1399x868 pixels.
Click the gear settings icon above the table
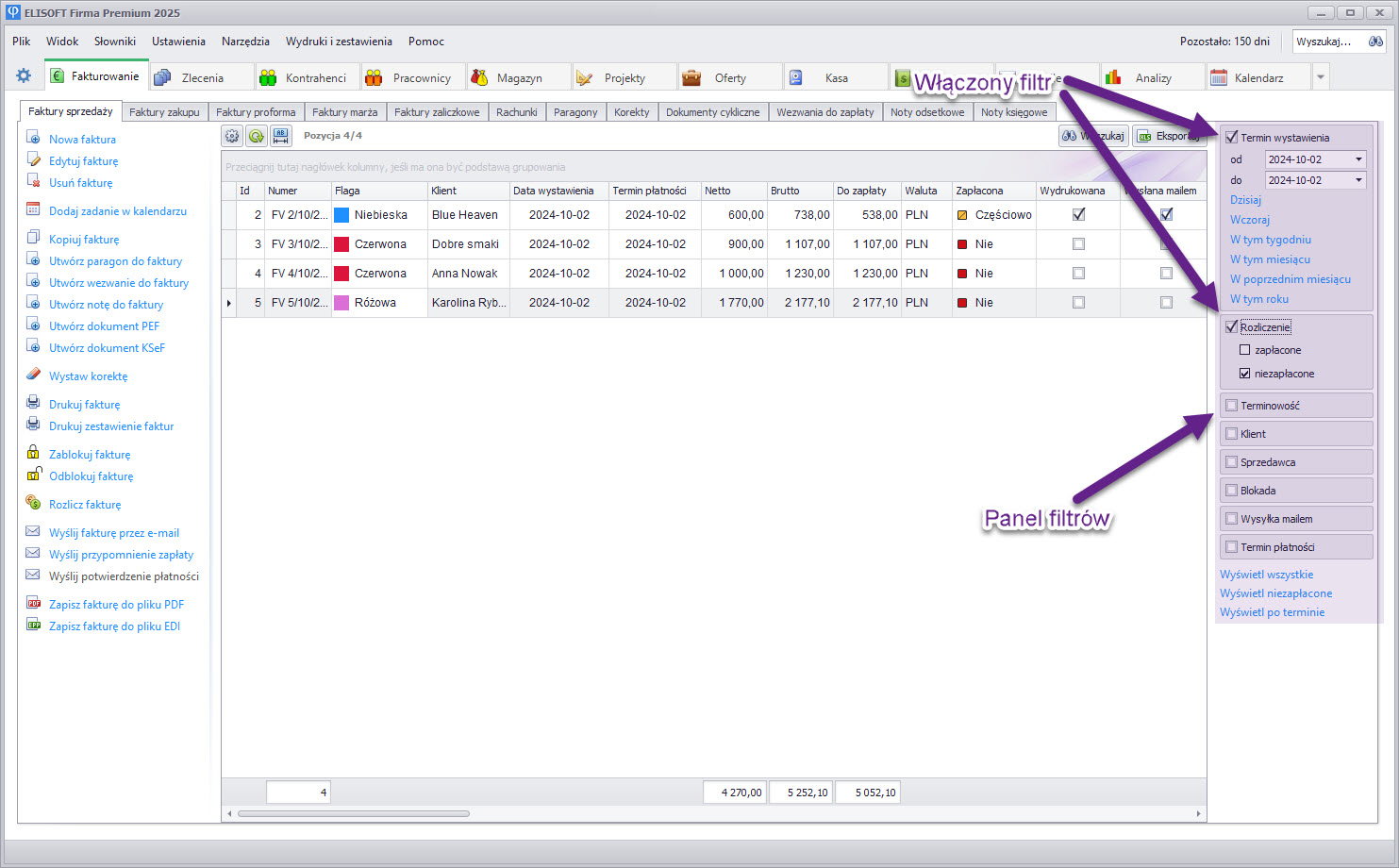232,136
